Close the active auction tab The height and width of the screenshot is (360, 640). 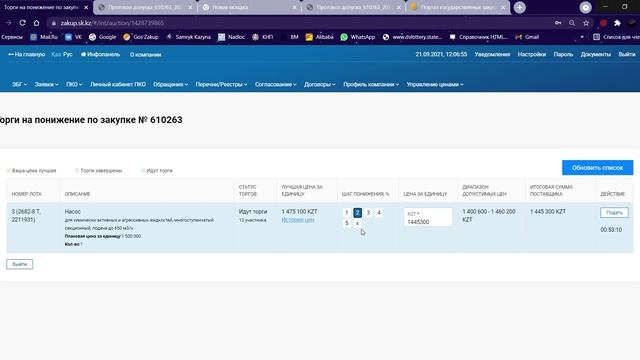[x=86, y=7]
